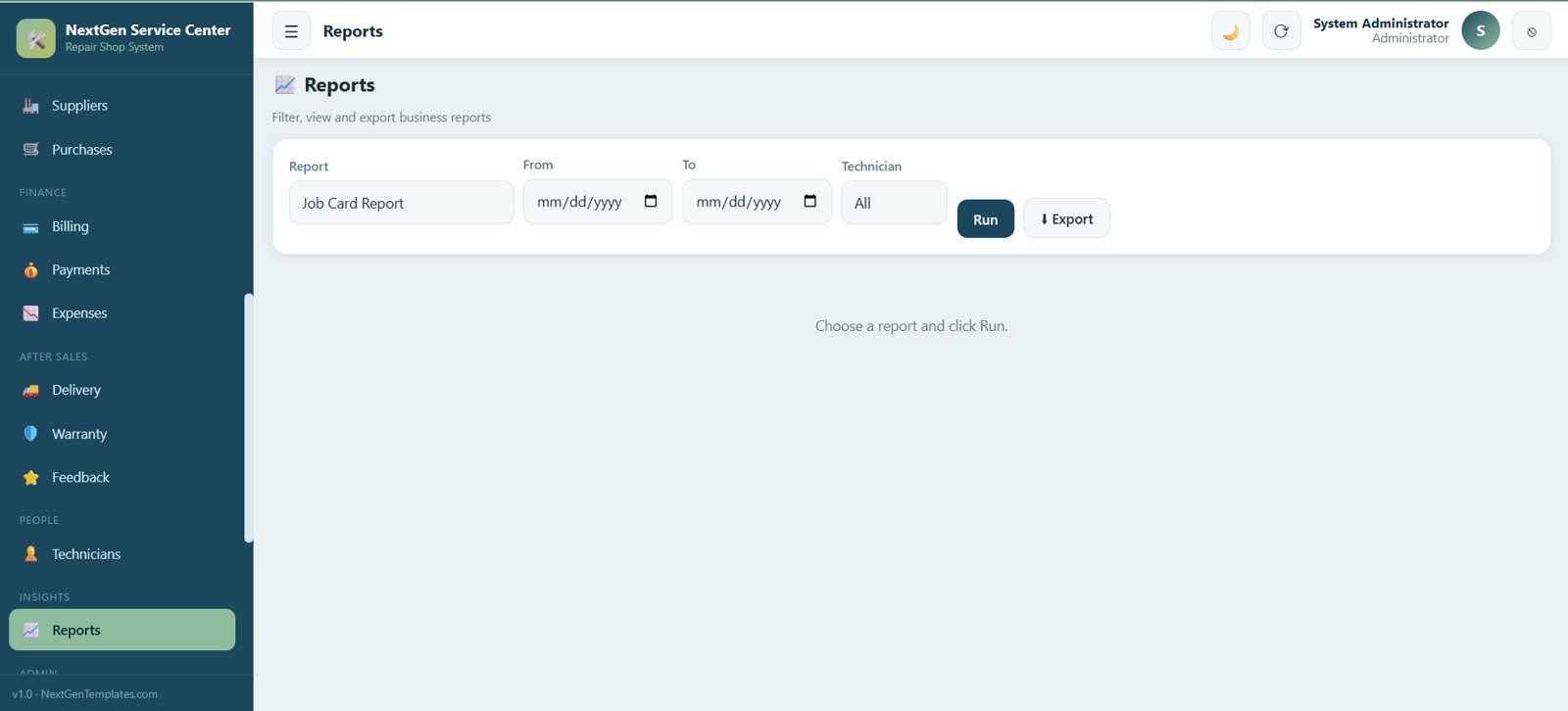Click the Suppliers factory icon in sidebar
Image resolution: width=1568 pixels, height=711 pixels.
[x=31, y=106]
